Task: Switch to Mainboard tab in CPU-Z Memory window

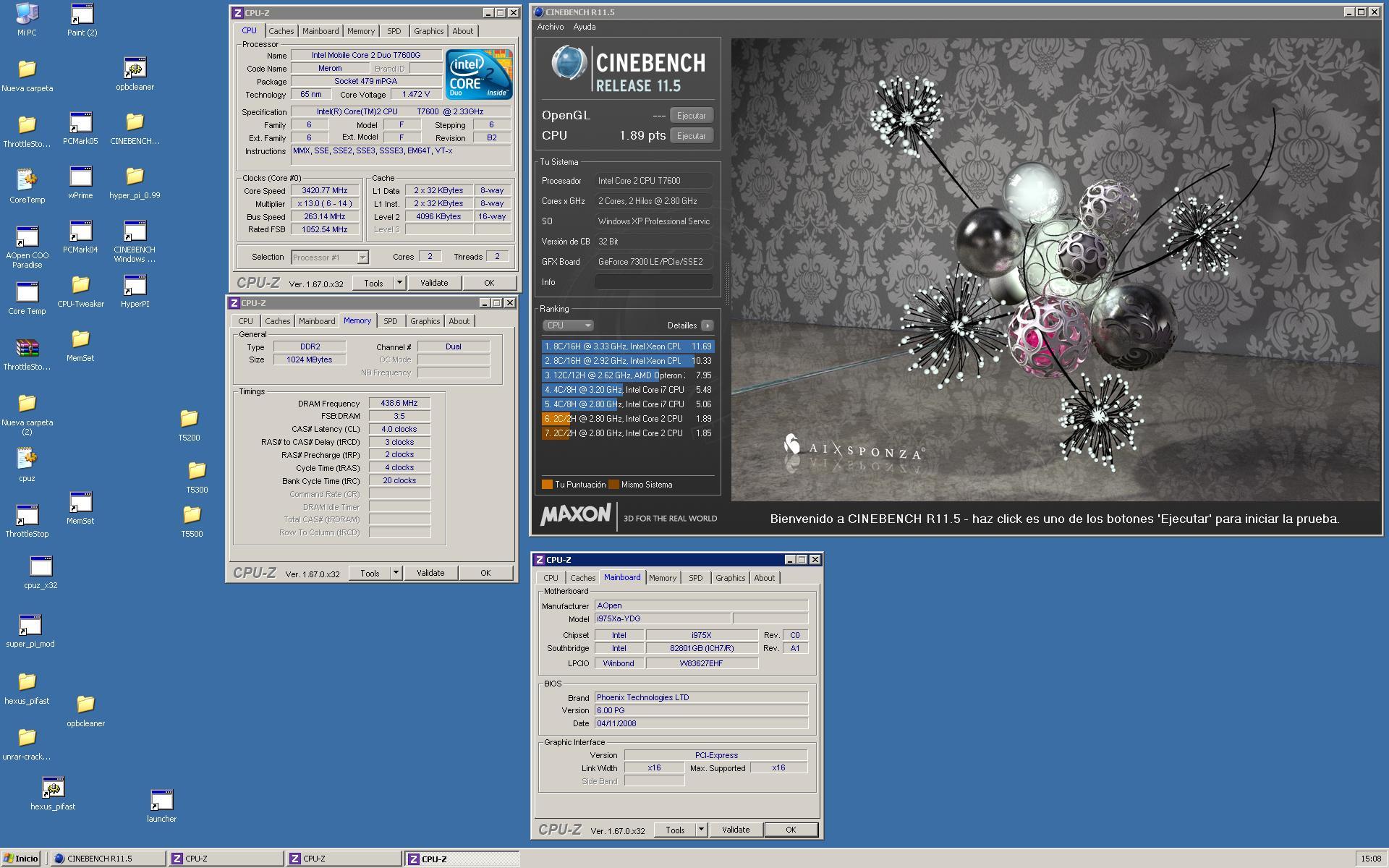Action: click(x=317, y=321)
